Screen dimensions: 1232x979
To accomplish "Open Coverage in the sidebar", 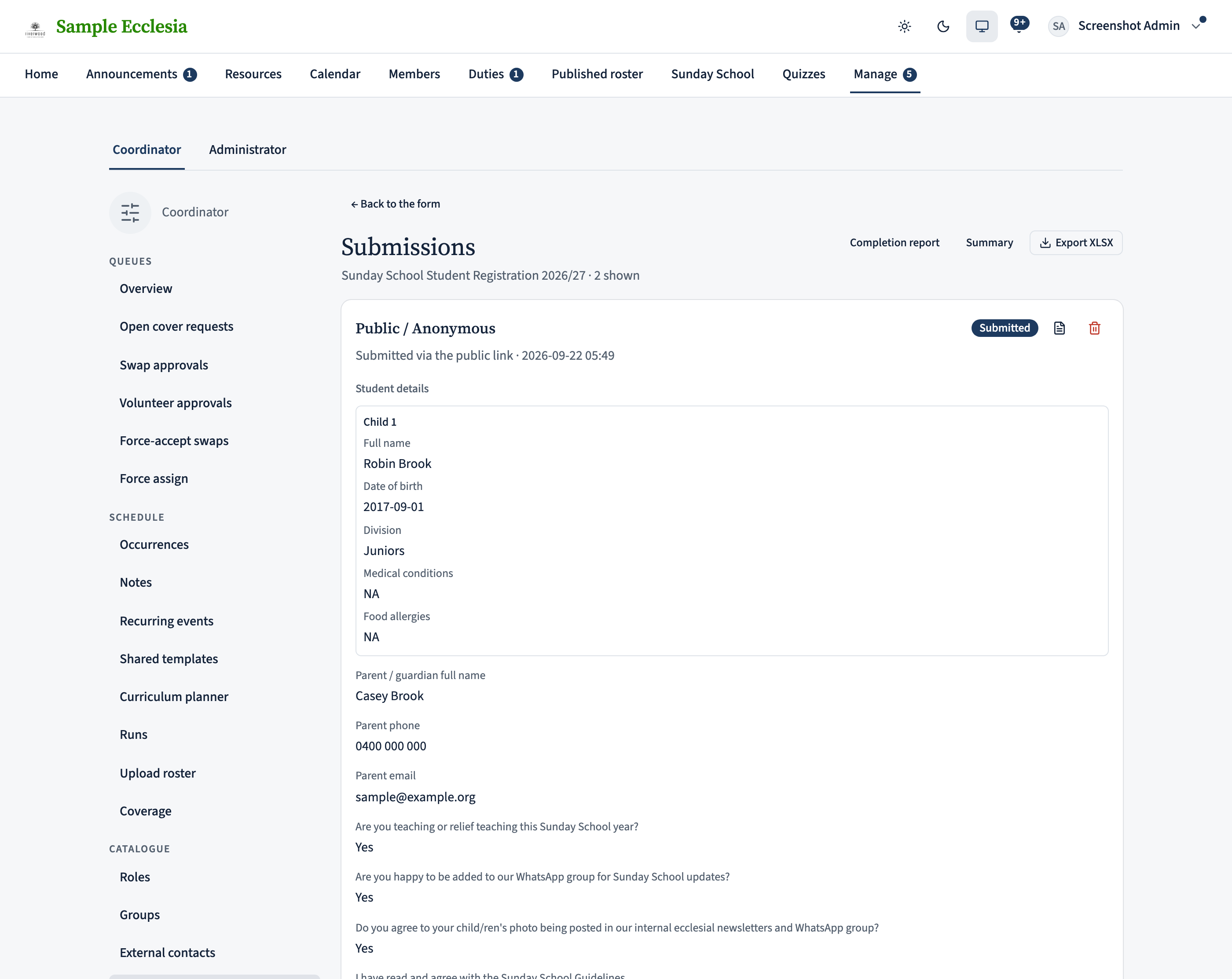I will click(x=145, y=811).
